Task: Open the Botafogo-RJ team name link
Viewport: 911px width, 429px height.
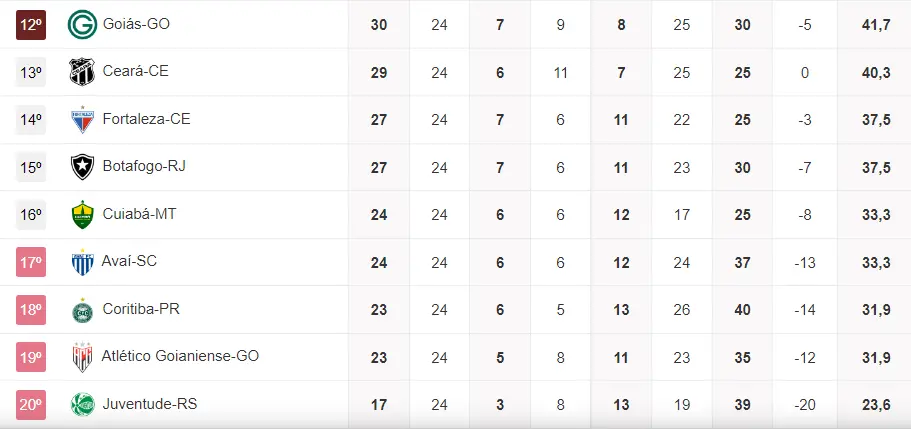Action: point(144,167)
